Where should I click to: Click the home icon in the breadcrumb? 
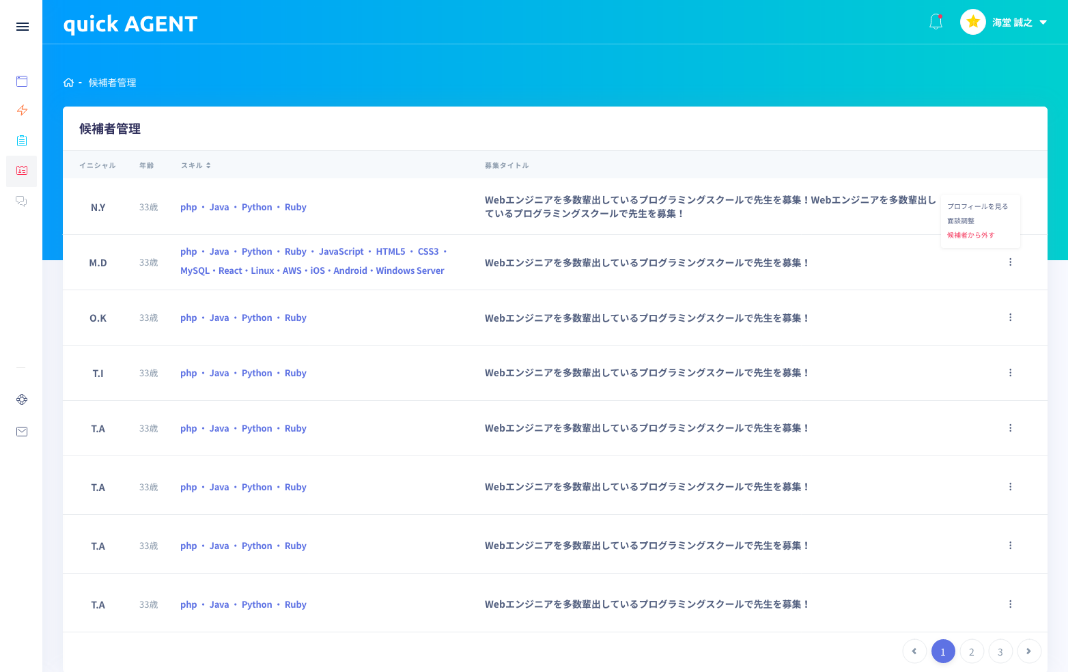pyautogui.click(x=68, y=83)
